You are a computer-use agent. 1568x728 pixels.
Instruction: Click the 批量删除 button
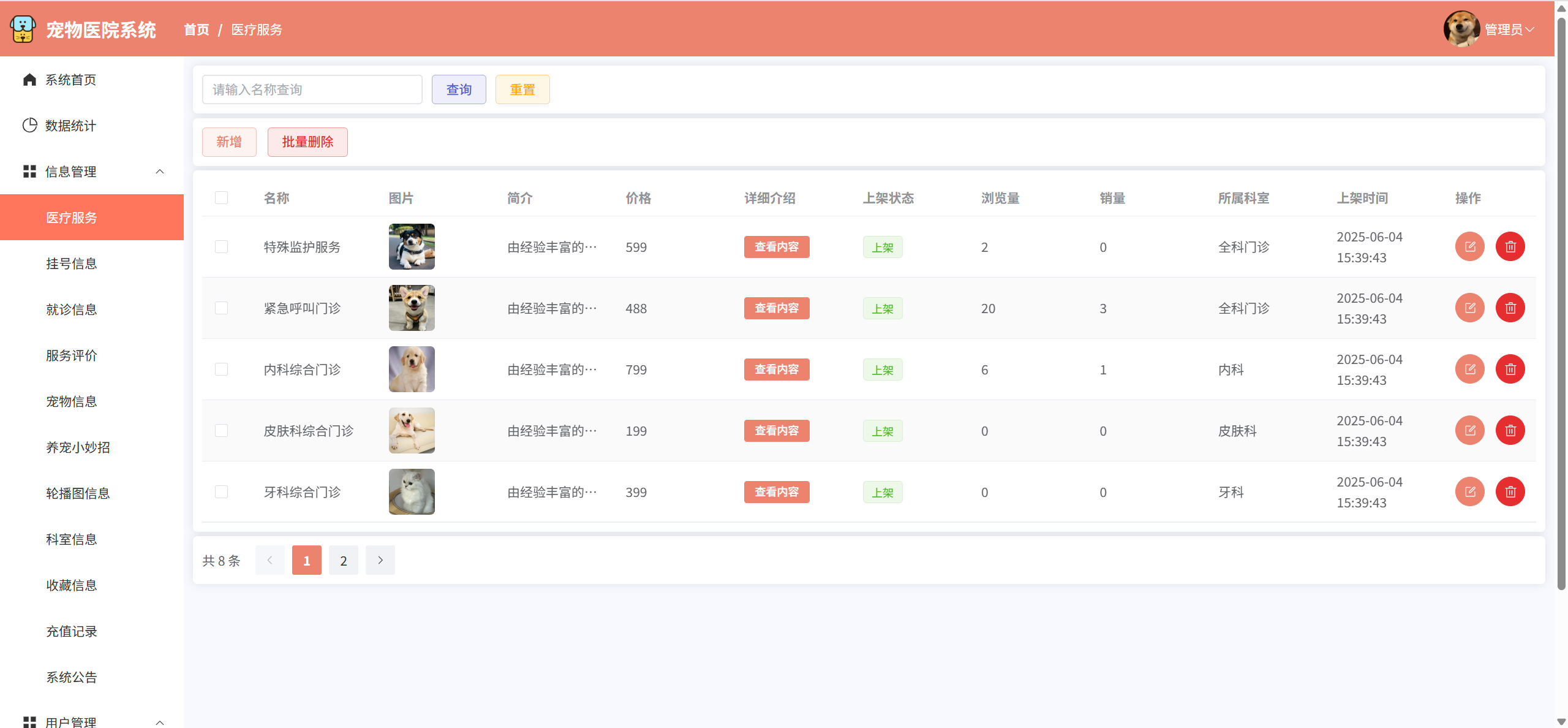pyautogui.click(x=307, y=142)
